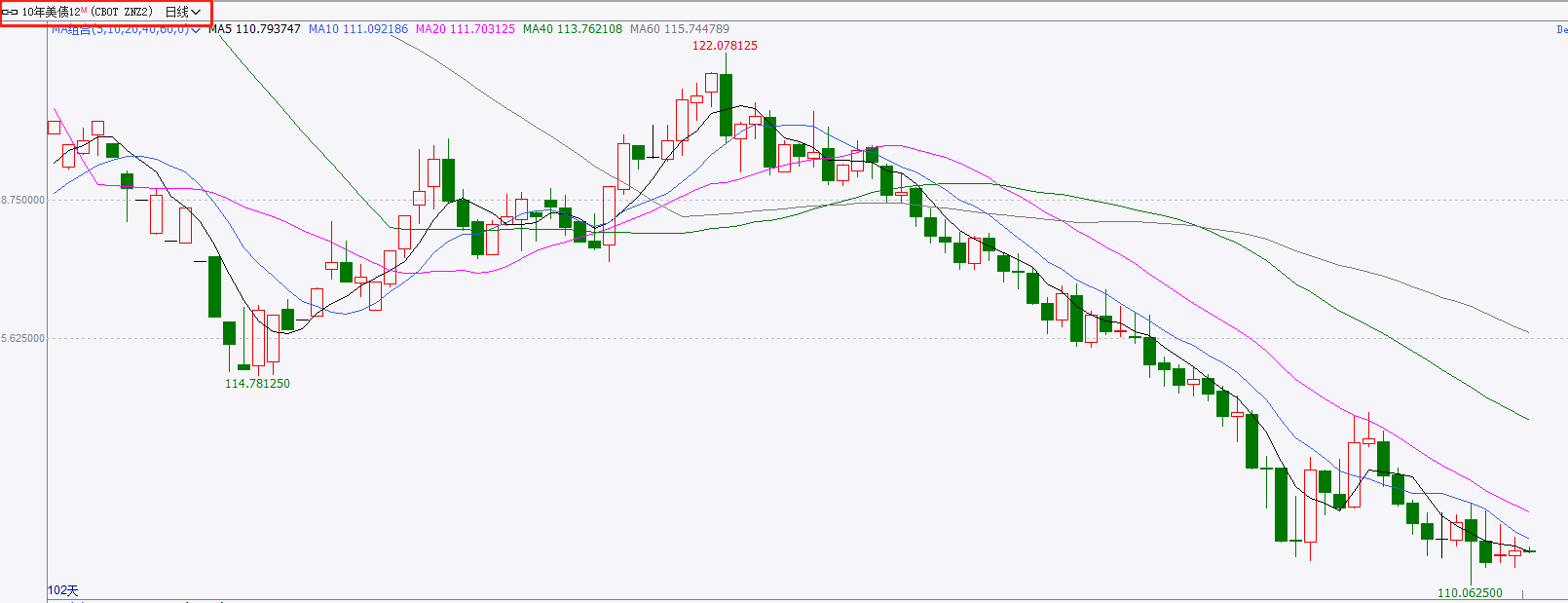Expand the MA组合(5,10,20,40,60,0) indicator dropdown
This screenshot has width=1568, height=603.
click(x=127, y=29)
